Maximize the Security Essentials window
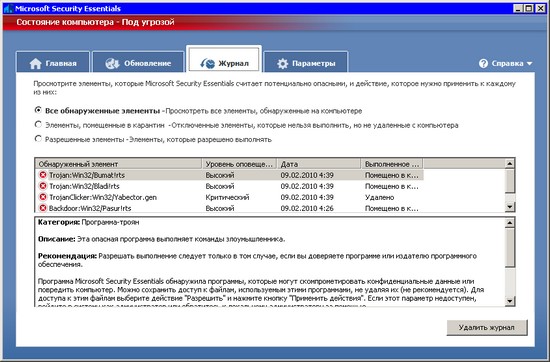 click(x=529, y=8)
